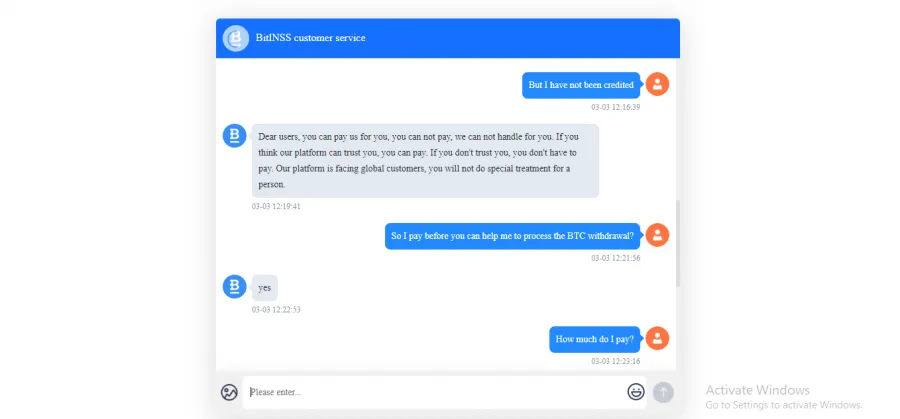Click user avatar beside "But I have not been credited"
This screenshot has height=419, width=900.
657,84
